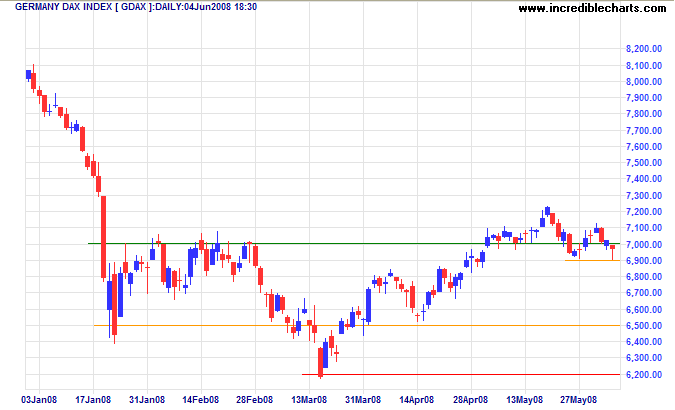Click the 7,800.00 price axis label
The width and height of the screenshot is (675, 410).
coord(644,114)
